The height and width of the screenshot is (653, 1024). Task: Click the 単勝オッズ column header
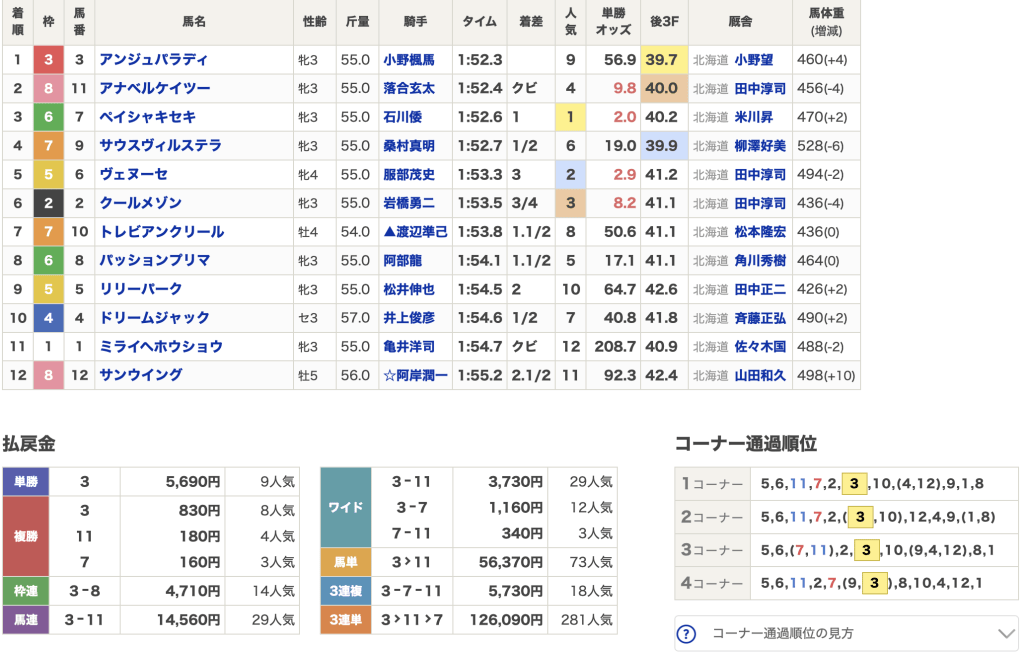tap(613, 22)
